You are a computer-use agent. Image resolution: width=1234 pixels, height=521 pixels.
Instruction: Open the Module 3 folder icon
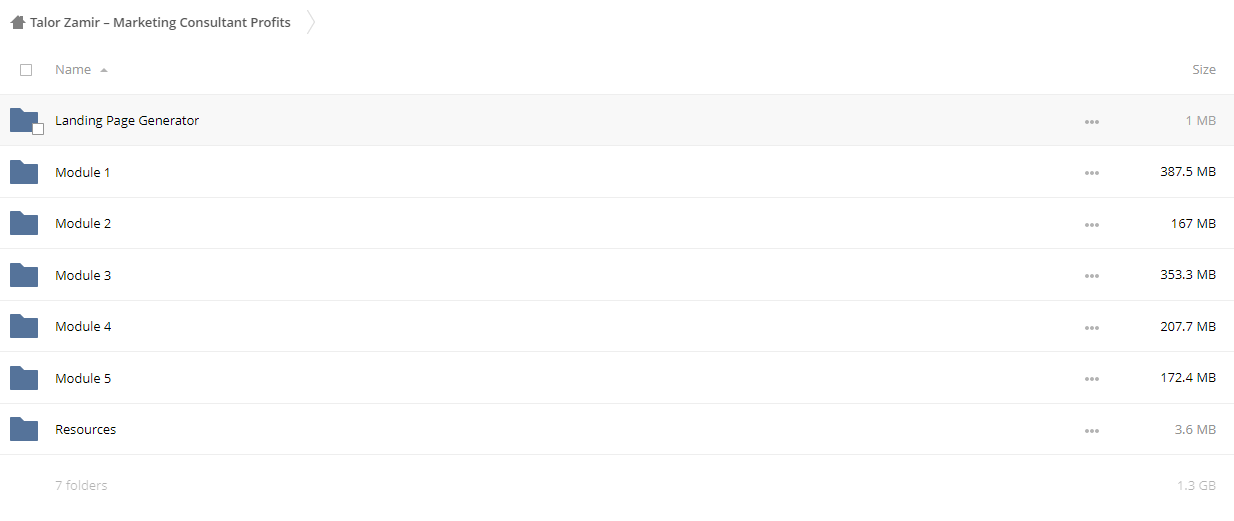[x=24, y=275]
